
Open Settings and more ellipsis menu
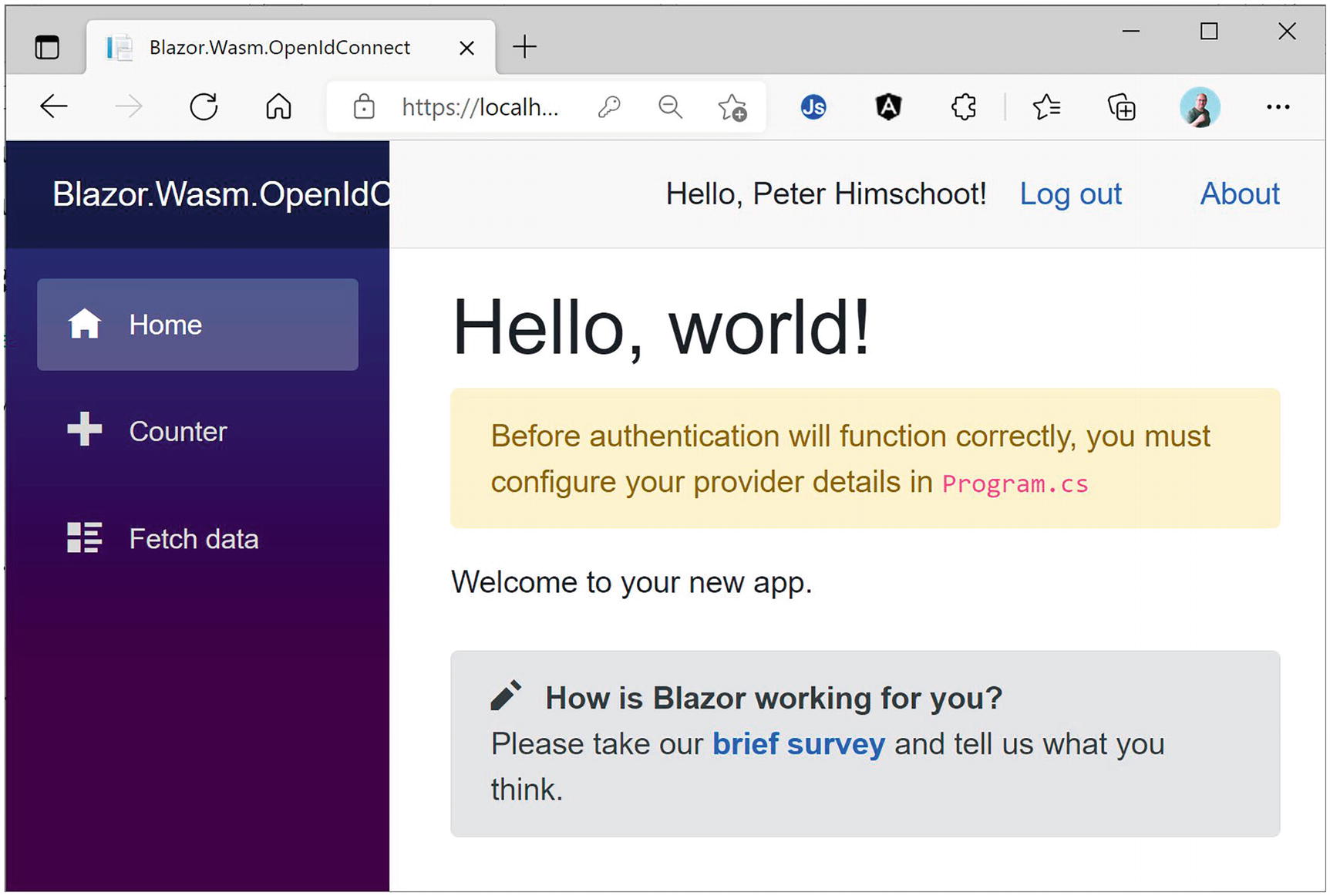[1278, 106]
